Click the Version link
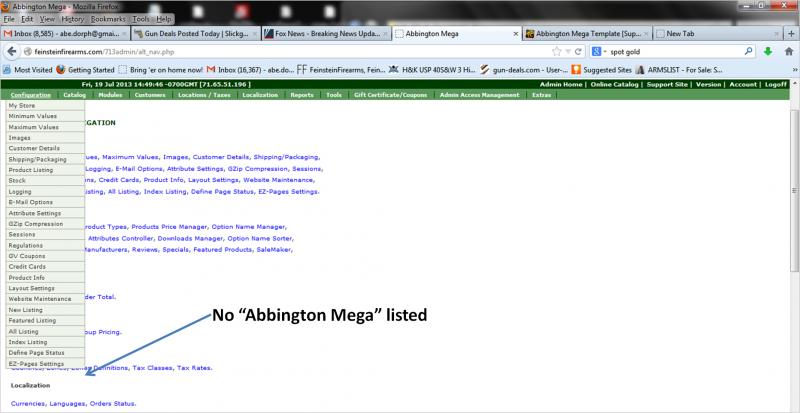The width and height of the screenshot is (800, 413). coord(708,84)
